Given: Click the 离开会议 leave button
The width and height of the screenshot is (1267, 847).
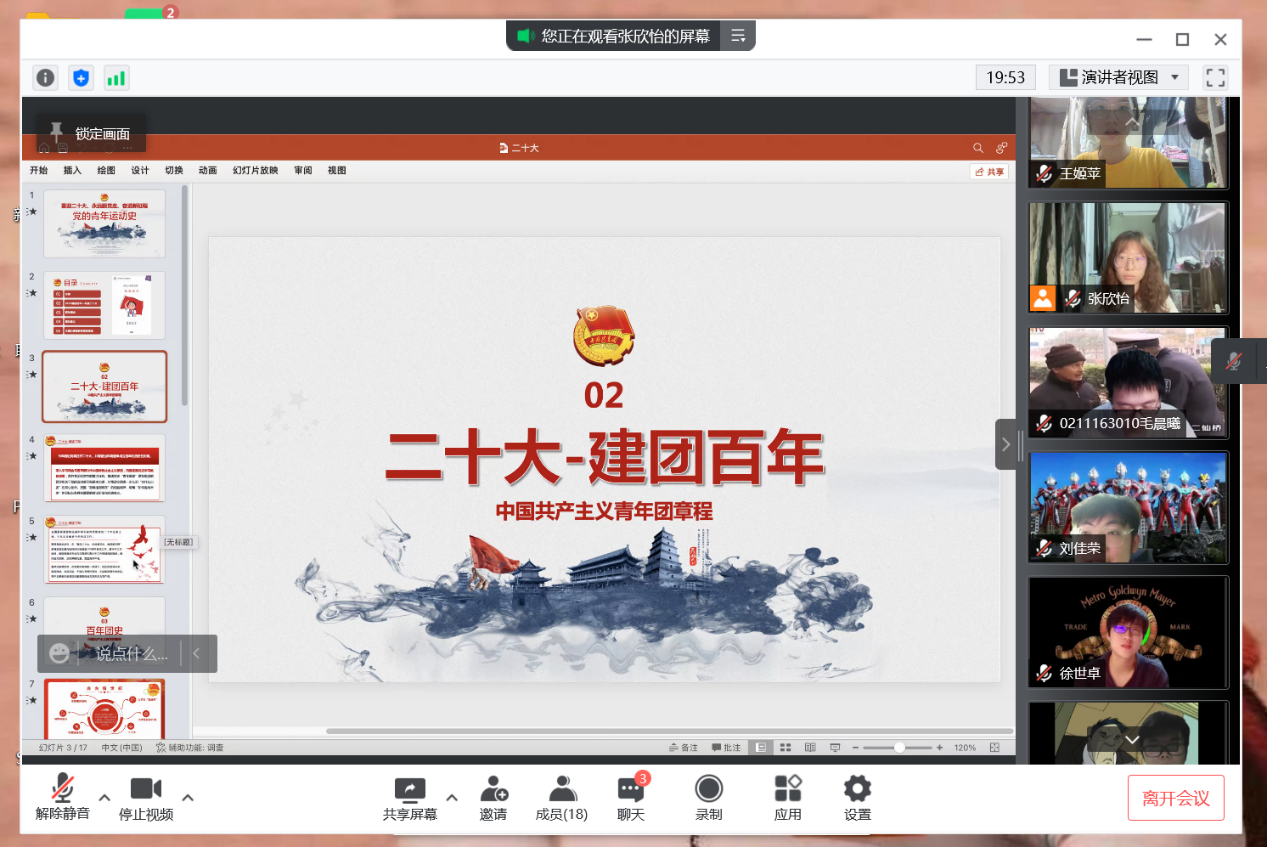Looking at the screenshot, I should 1176,798.
